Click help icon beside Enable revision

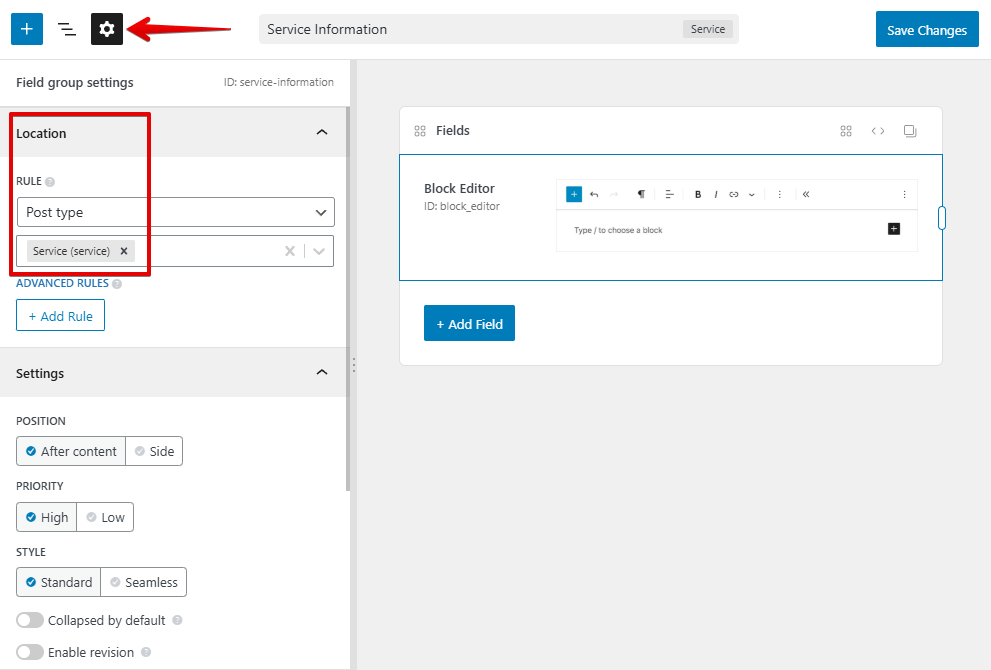coord(146,652)
